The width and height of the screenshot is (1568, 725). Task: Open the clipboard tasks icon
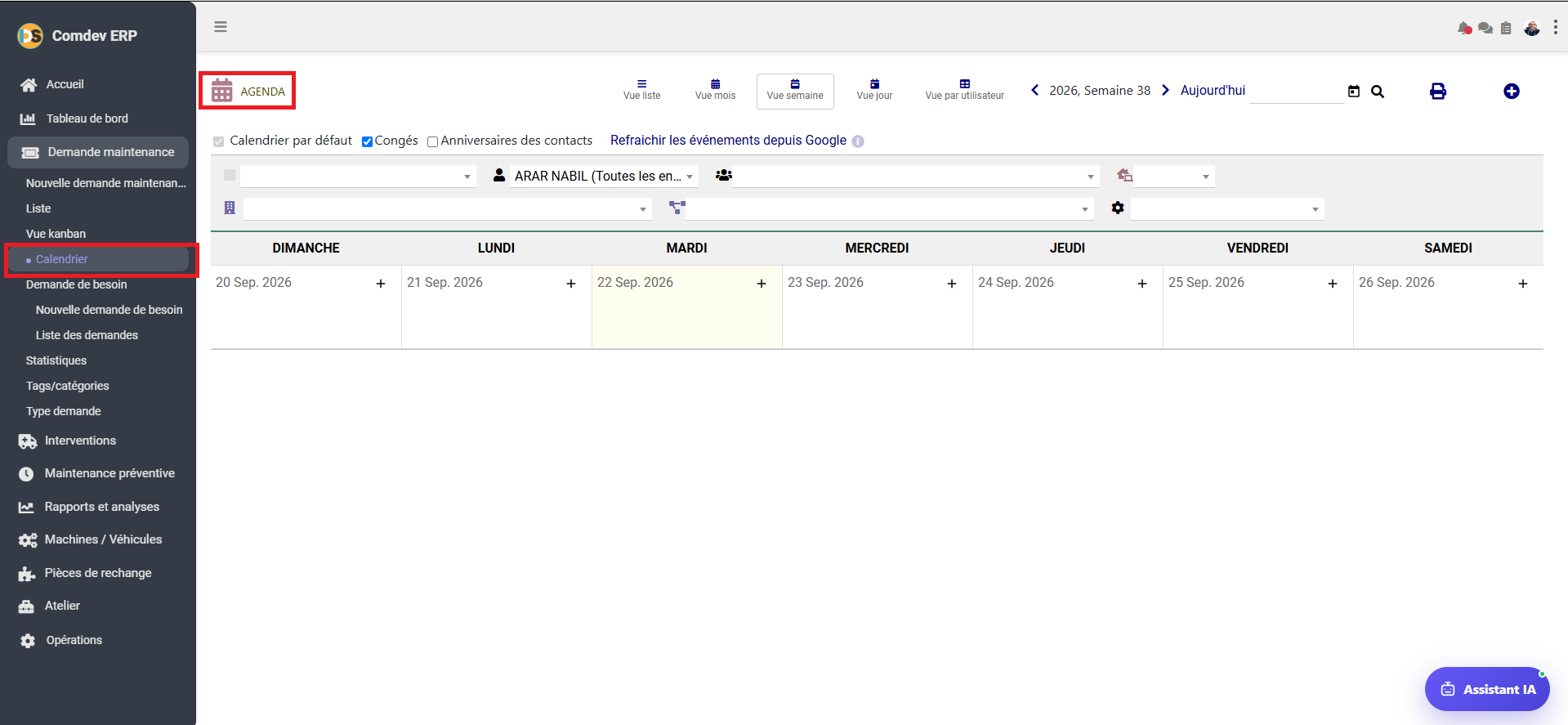click(1506, 29)
